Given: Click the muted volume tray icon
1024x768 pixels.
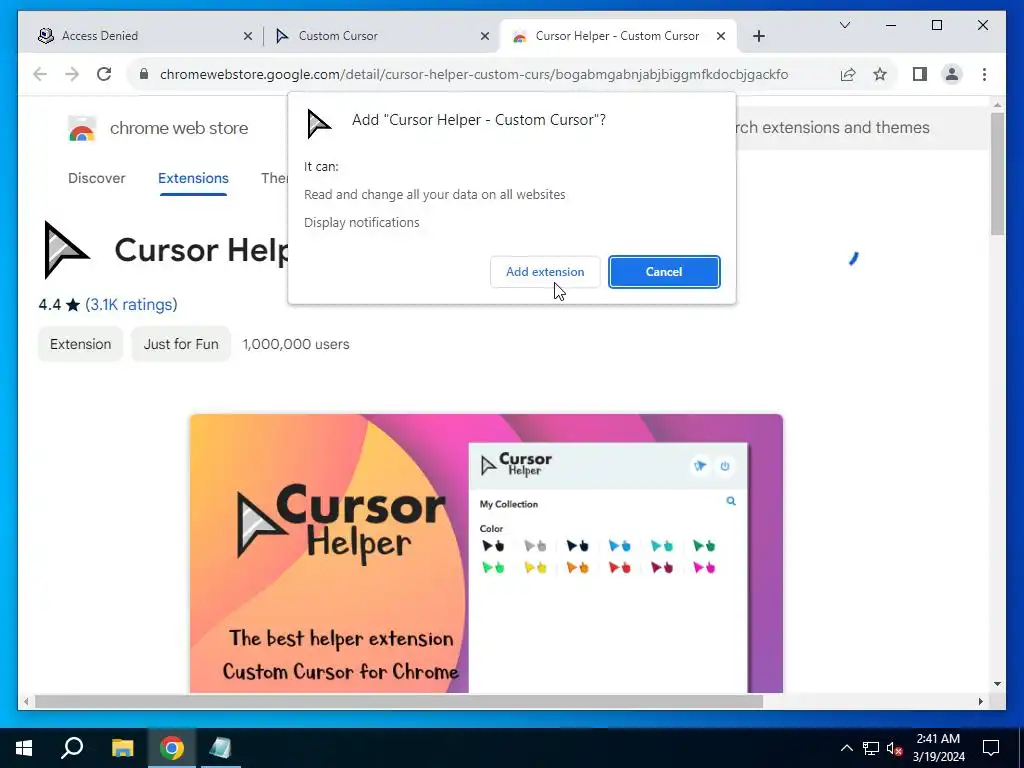Looking at the screenshot, I should point(894,748).
